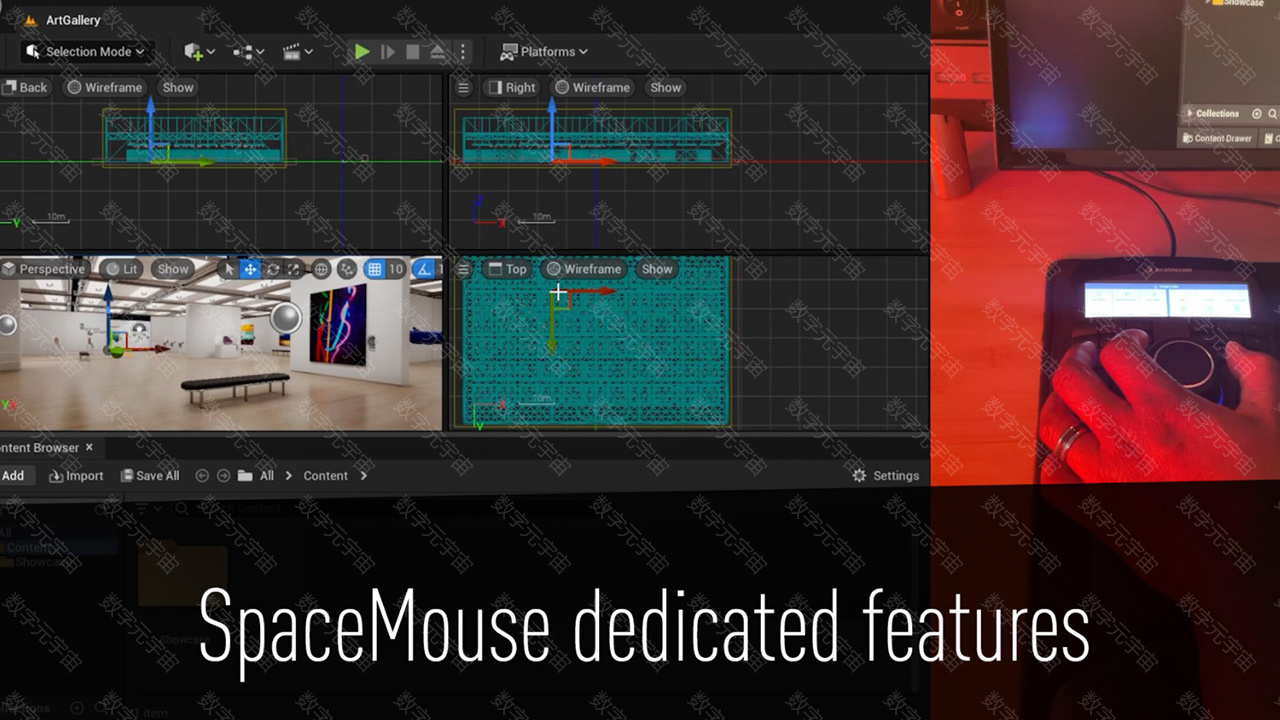Click Import in the Content Browser
The height and width of the screenshot is (720, 1280).
pos(76,476)
